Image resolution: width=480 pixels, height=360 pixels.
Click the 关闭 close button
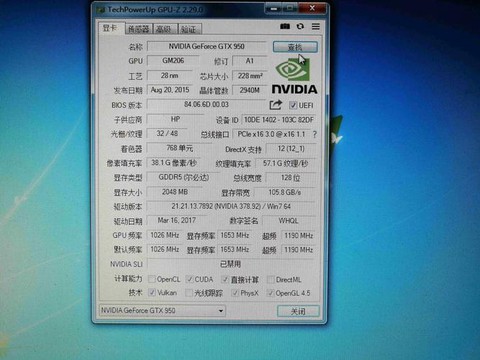tap(298, 311)
